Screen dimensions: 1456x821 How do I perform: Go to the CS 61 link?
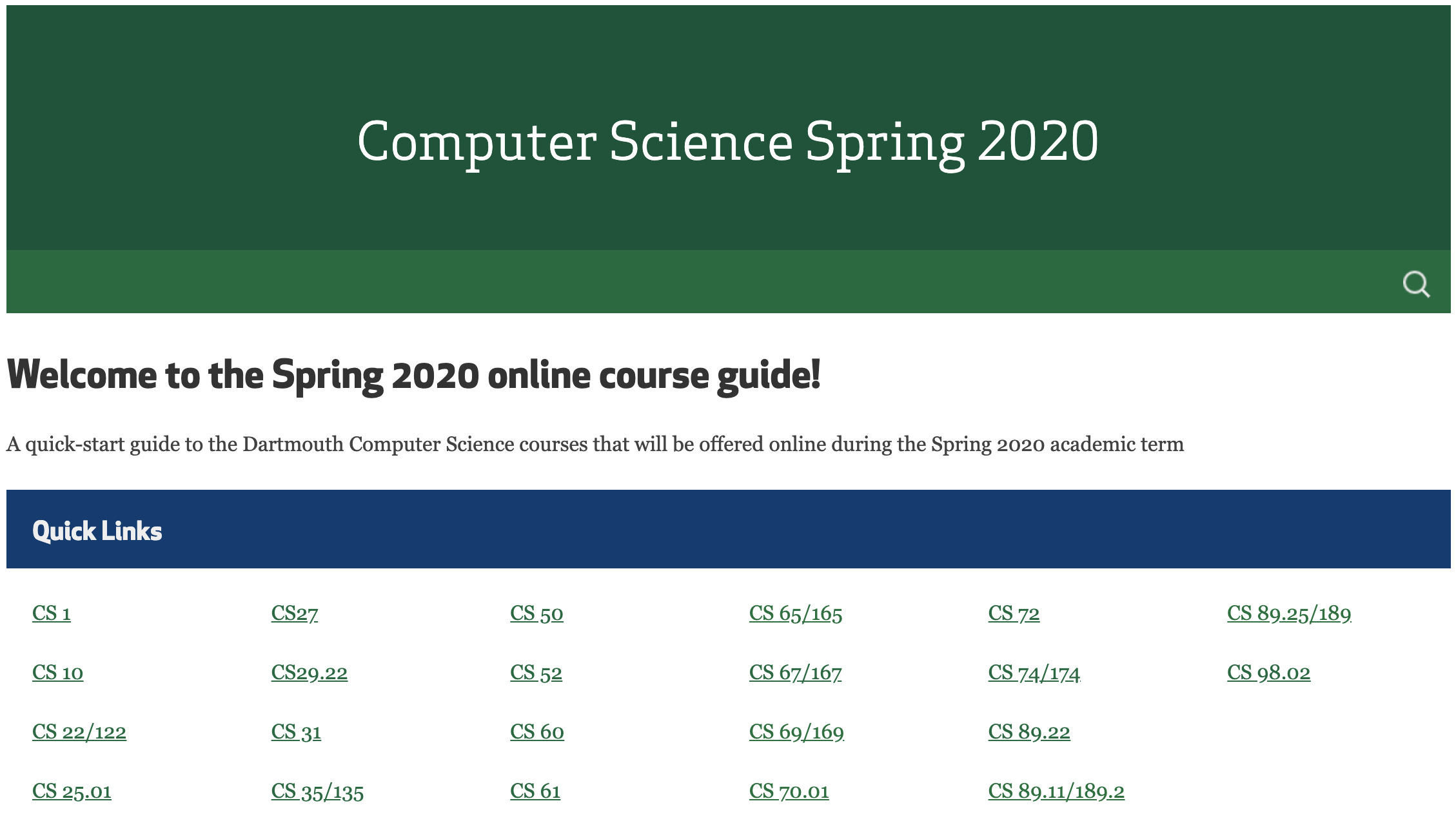click(x=535, y=791)
